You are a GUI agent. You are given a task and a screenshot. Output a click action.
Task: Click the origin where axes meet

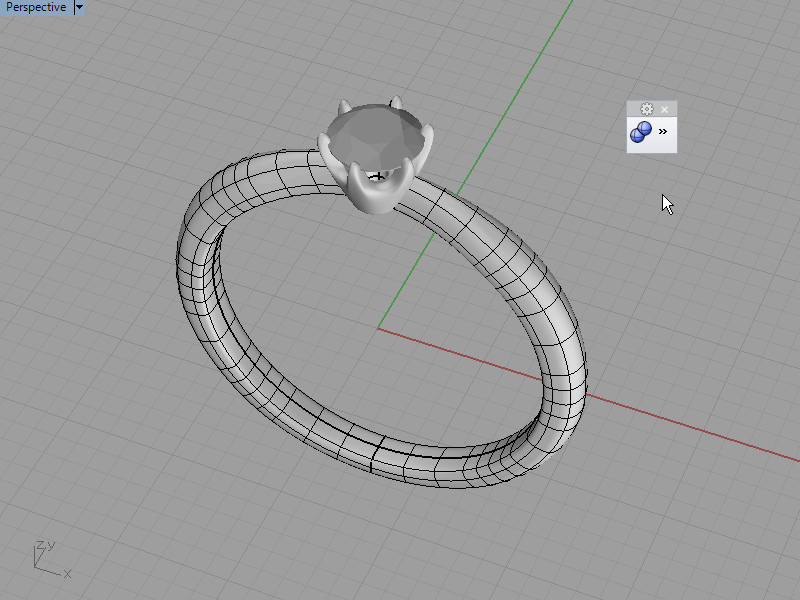point(379,327)
